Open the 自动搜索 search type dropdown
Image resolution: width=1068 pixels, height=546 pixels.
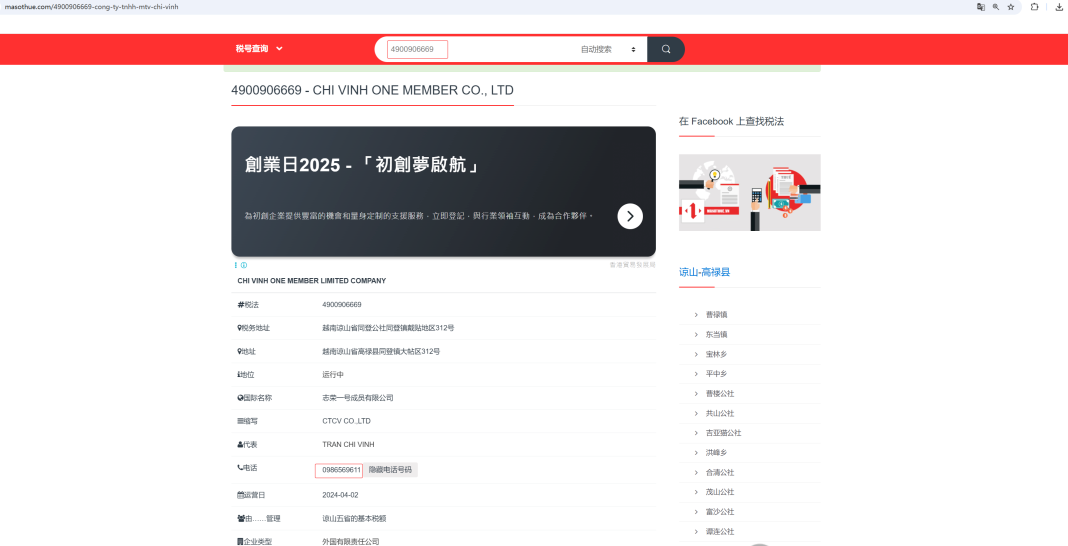point(608,49)
